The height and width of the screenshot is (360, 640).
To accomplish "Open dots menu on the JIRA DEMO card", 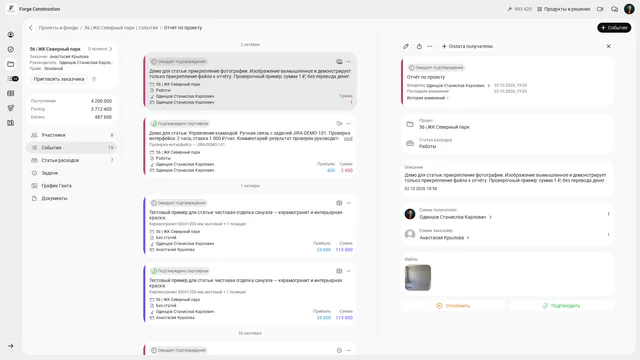I will [x=349, y=123].
